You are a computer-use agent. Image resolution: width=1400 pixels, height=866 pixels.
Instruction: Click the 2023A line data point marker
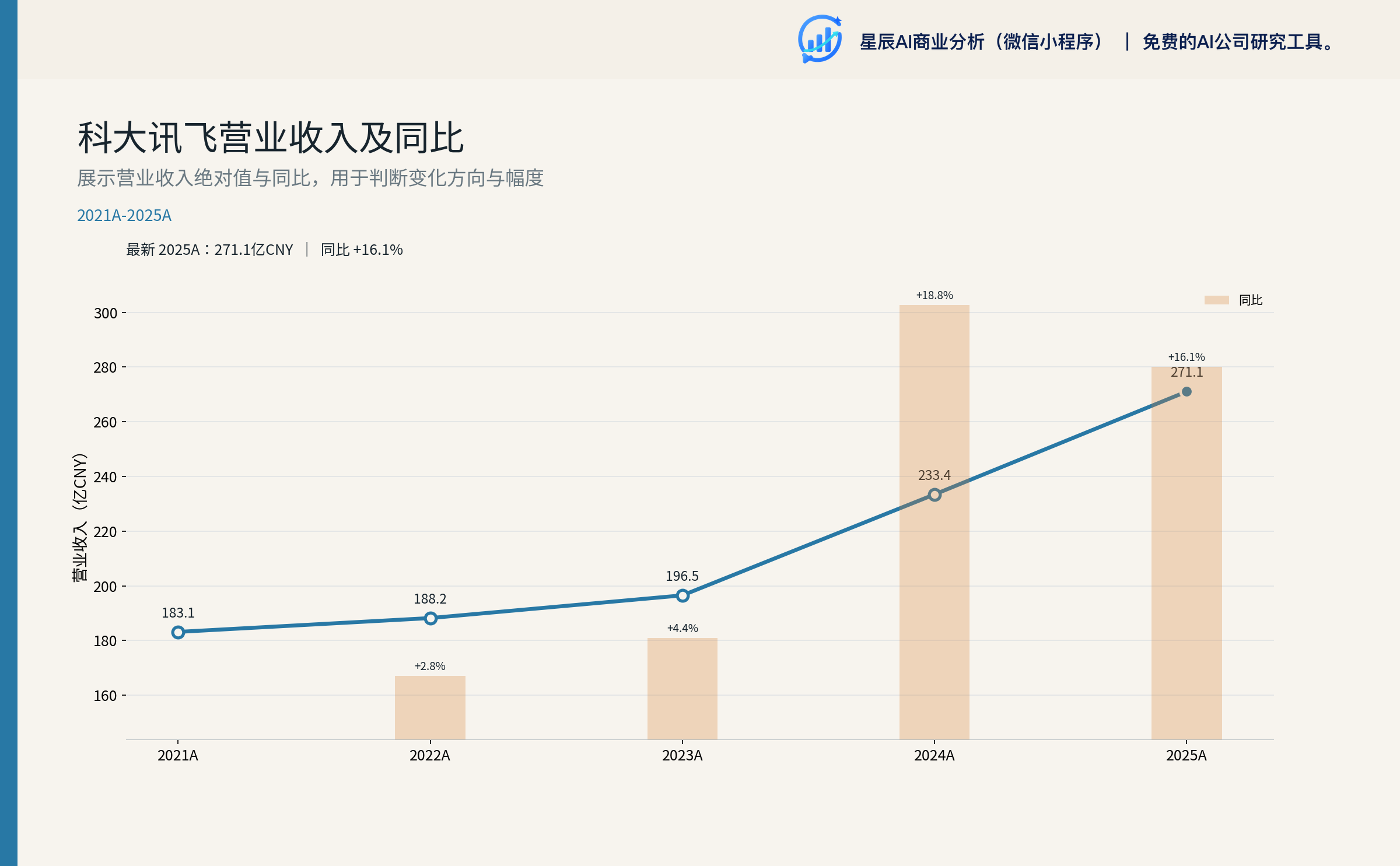pos(682,595)
